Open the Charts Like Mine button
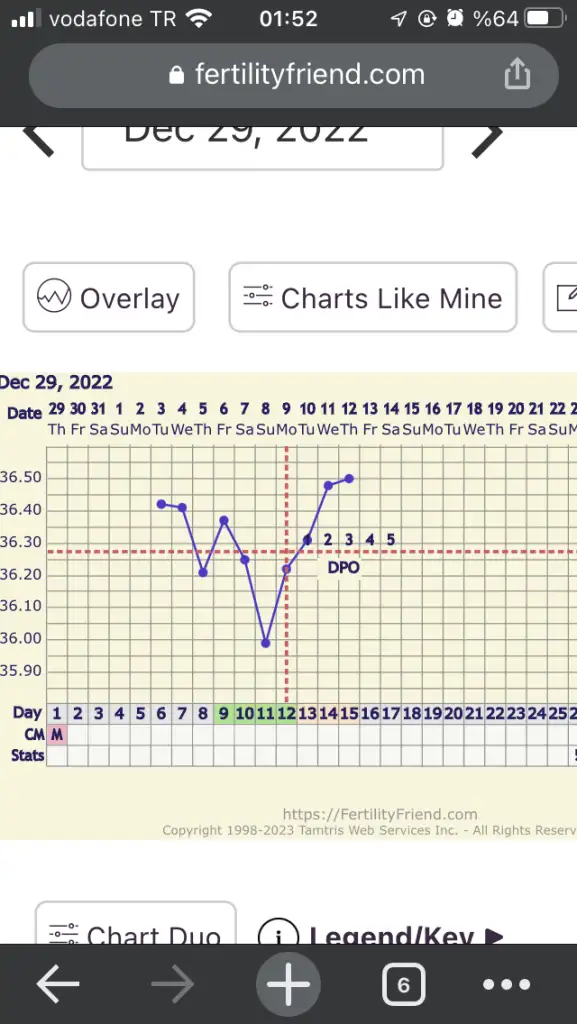Viewport: 577px width, 1024px height. (x=373, y=298)
